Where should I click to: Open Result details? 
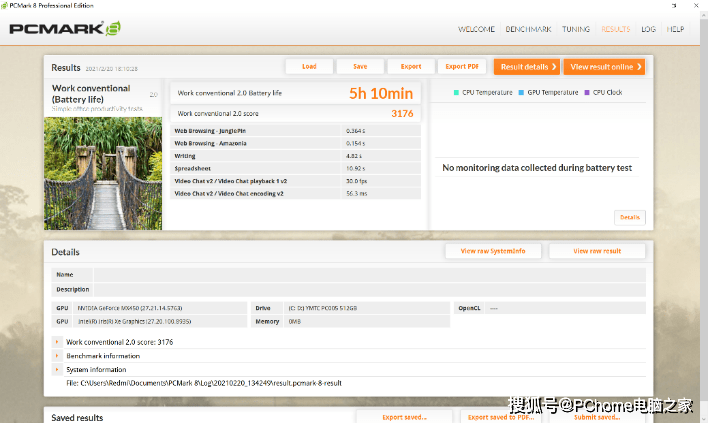tap(527, 67)
